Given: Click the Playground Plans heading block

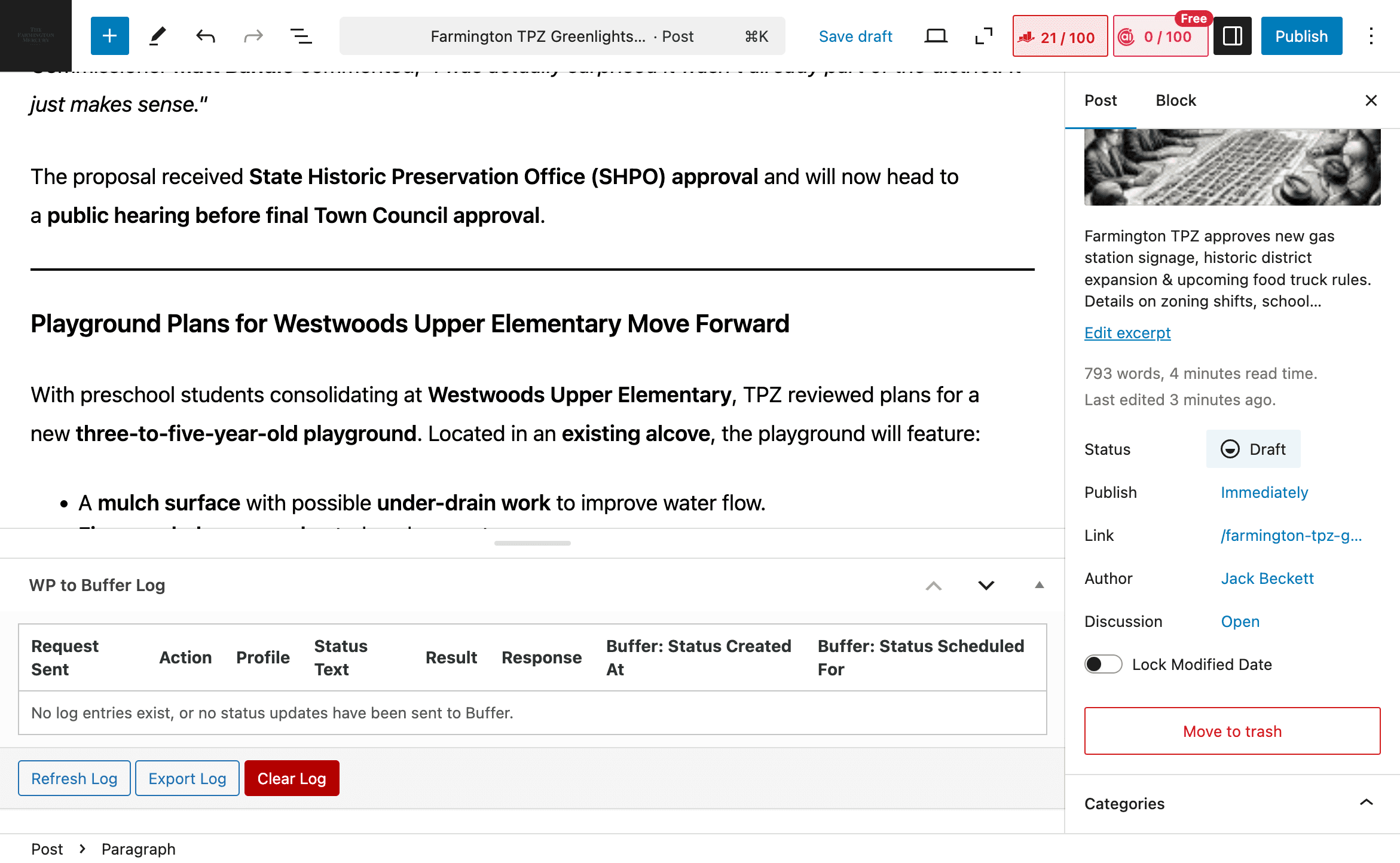Looking at the screenshot, I should click(410, 324).
